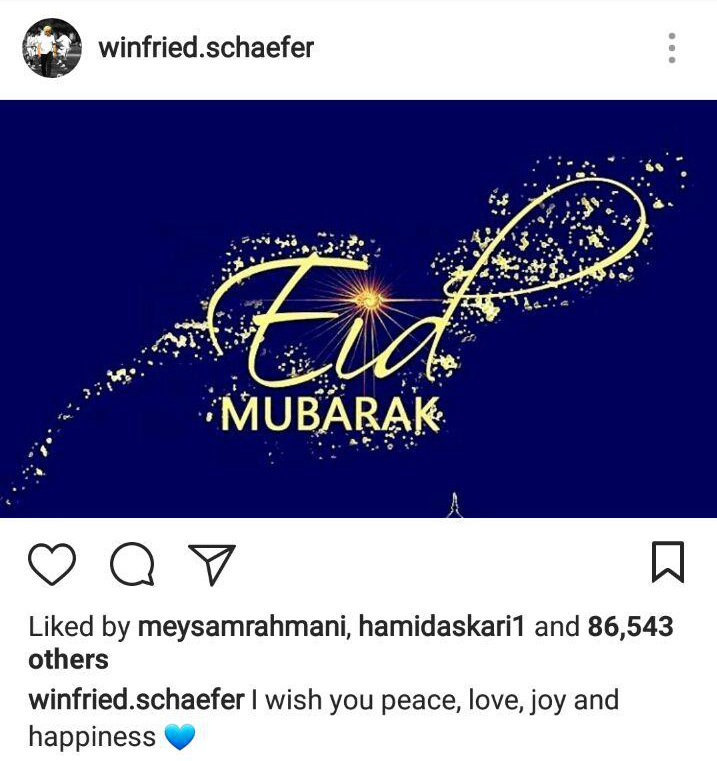The width and height of the screenshot is (717, 761).
Task: Save the post with the bookmark icon
Action: click(x=667, y=562)
